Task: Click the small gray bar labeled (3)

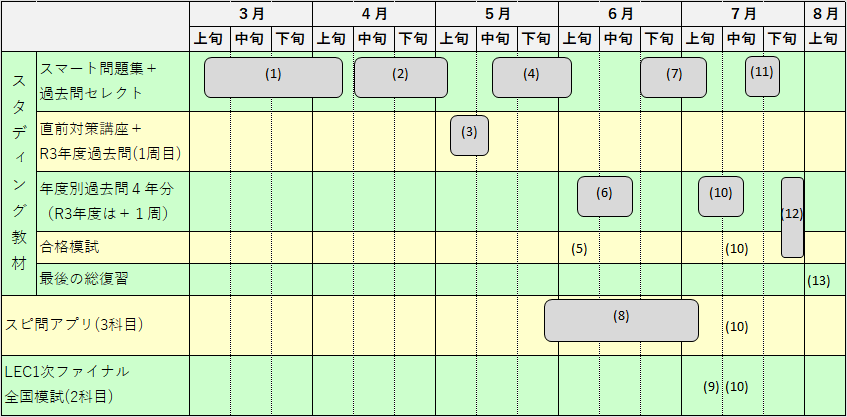Action: click(x=469, y=135)
